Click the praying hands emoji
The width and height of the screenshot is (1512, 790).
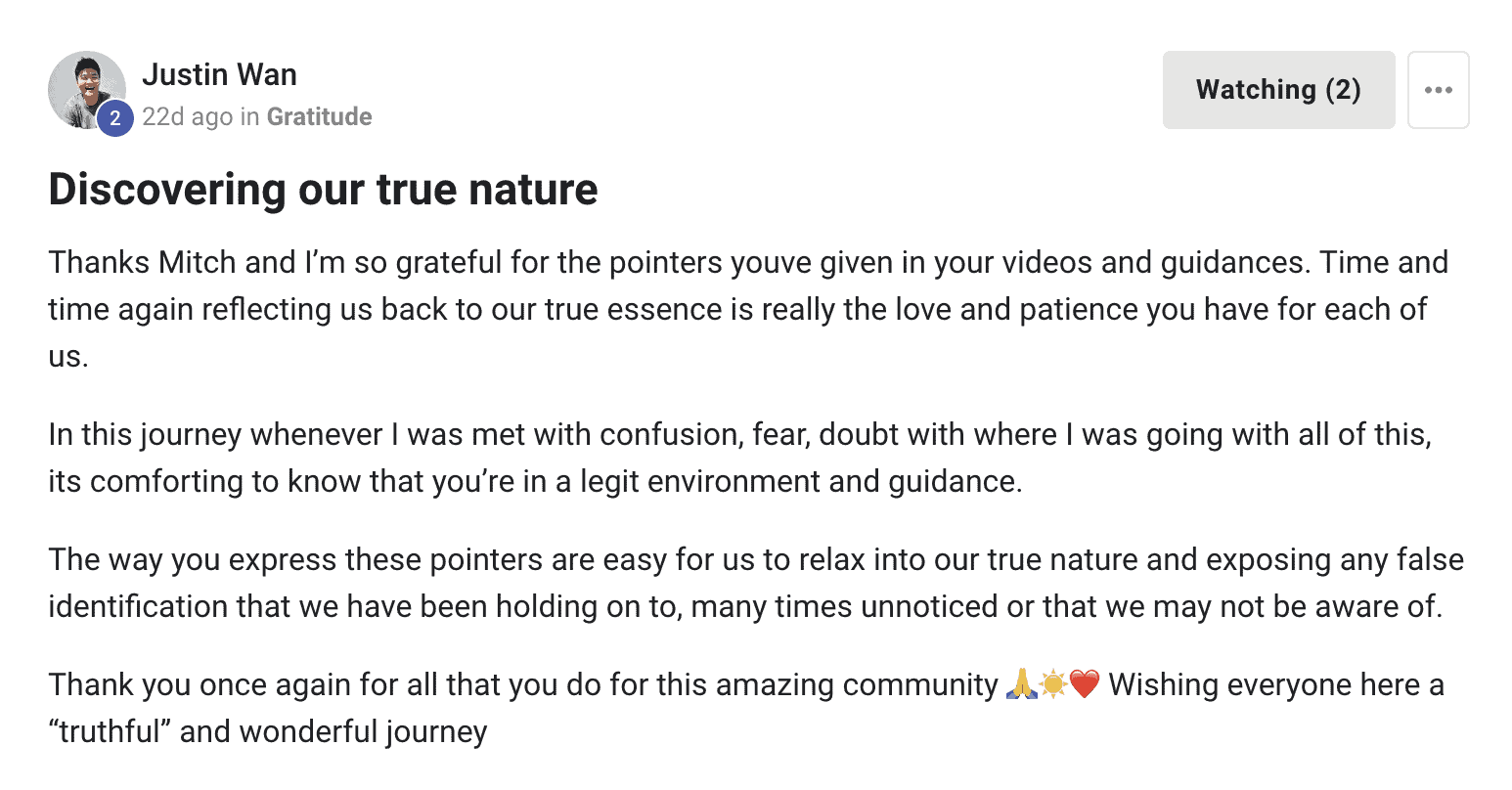coord(1021,684)
